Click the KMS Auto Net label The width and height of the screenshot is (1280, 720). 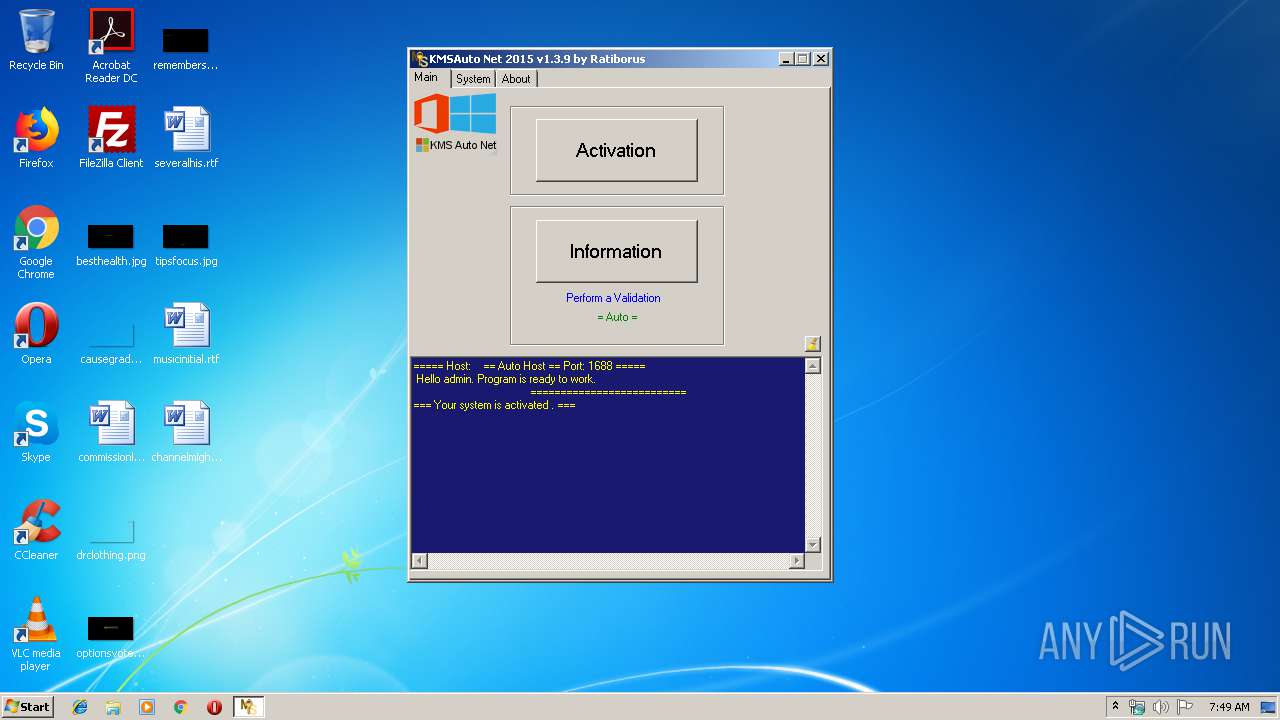click(x=456, y=145)
